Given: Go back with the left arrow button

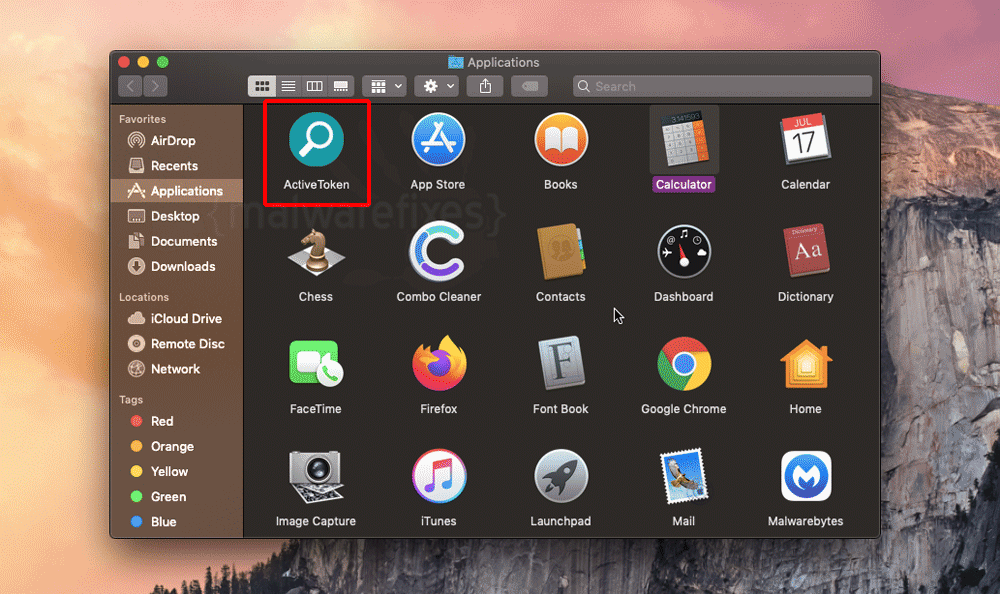Looking at the screenshot, I should click(x=130, y=86).
